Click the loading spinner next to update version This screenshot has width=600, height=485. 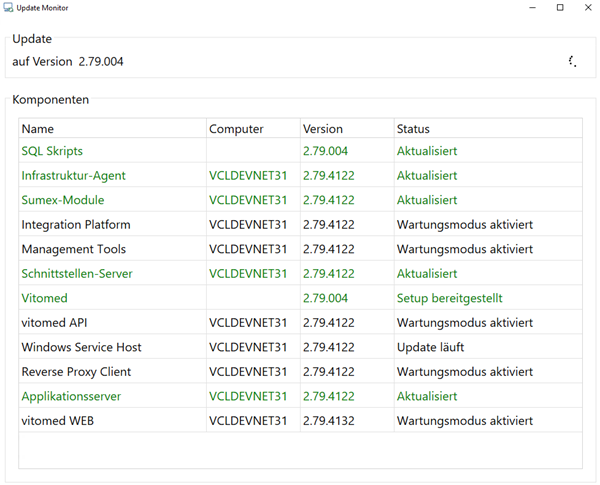tap(572, 61)
